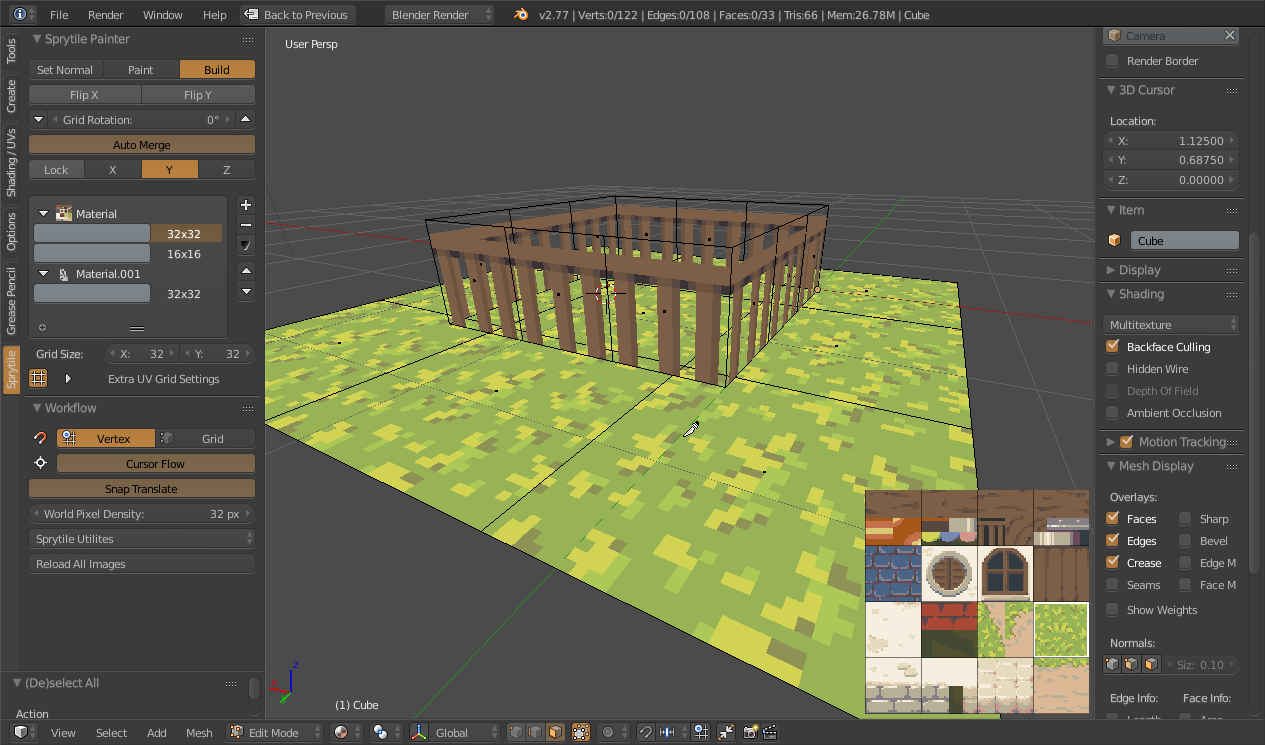Click the move up arrow beside material list
The width and height of the screenshot is (1265, 745).
(x=246, y=271)
